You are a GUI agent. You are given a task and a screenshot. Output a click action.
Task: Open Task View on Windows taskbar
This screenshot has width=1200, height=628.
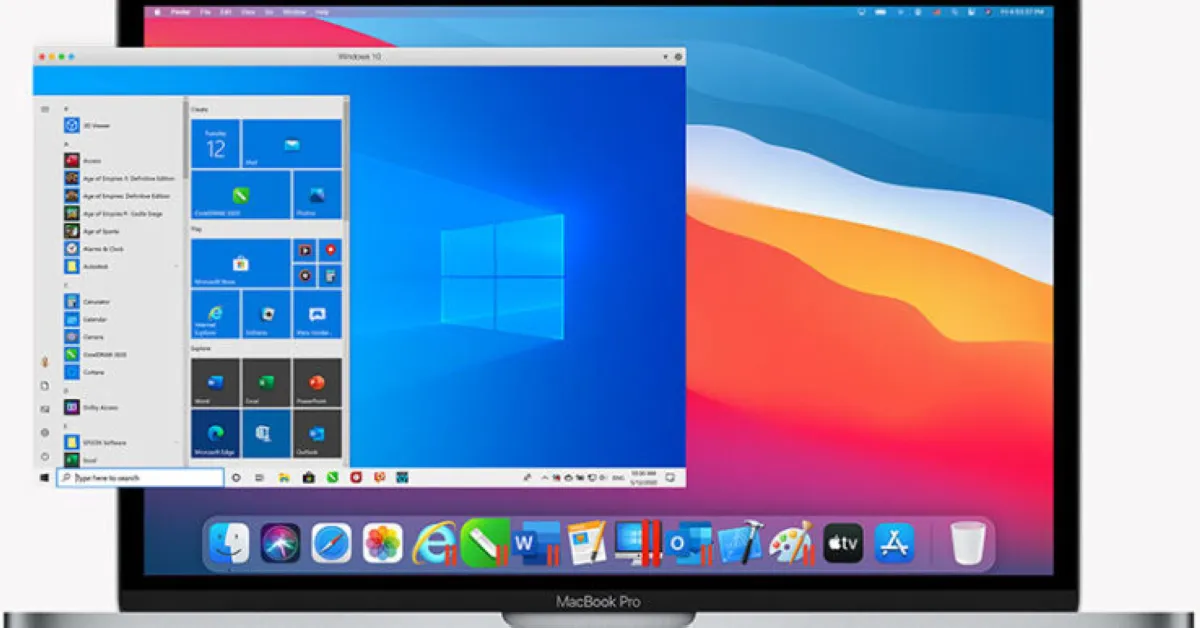260,478
